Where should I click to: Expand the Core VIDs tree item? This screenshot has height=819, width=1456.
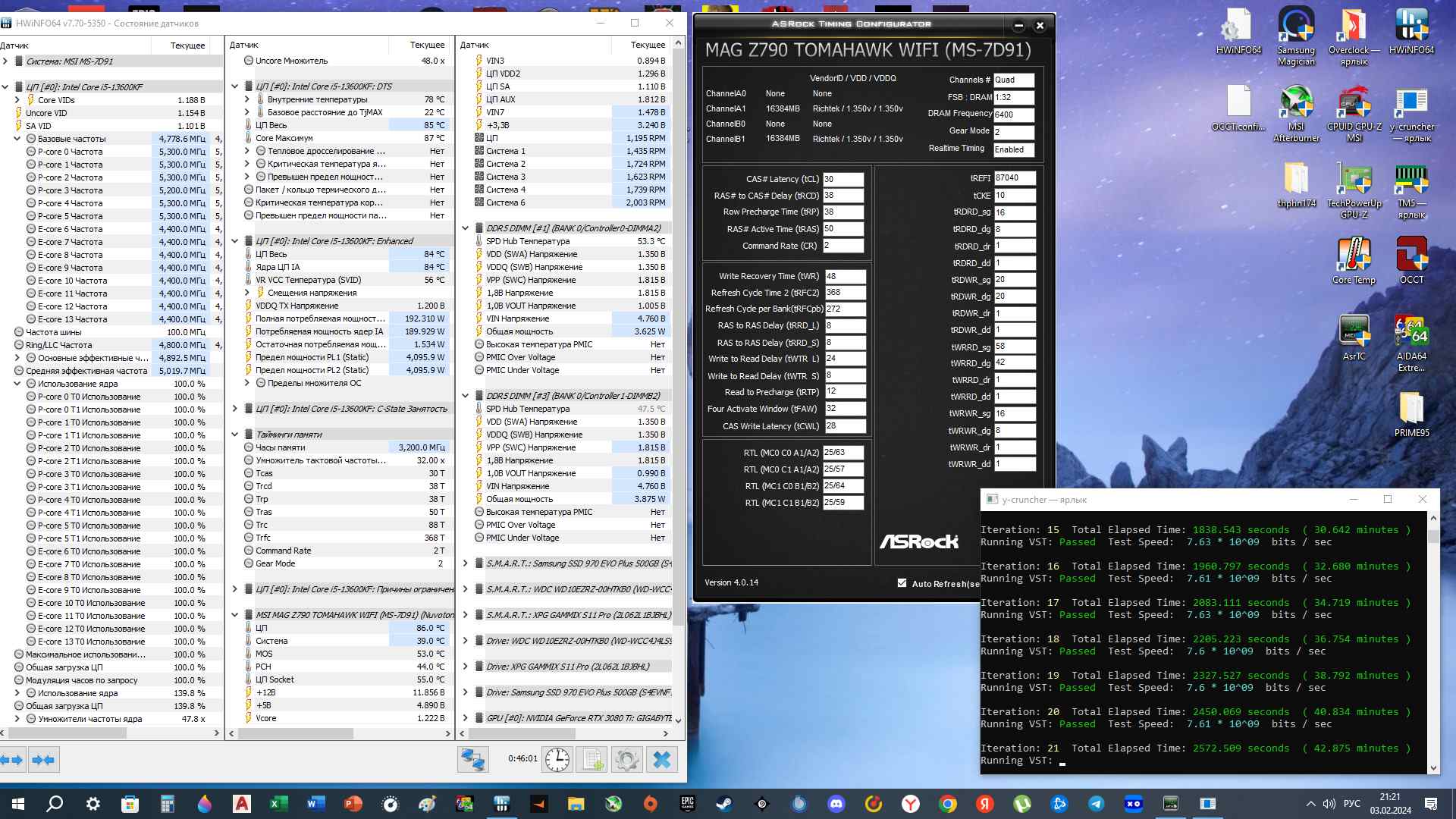tap(17, 100)
